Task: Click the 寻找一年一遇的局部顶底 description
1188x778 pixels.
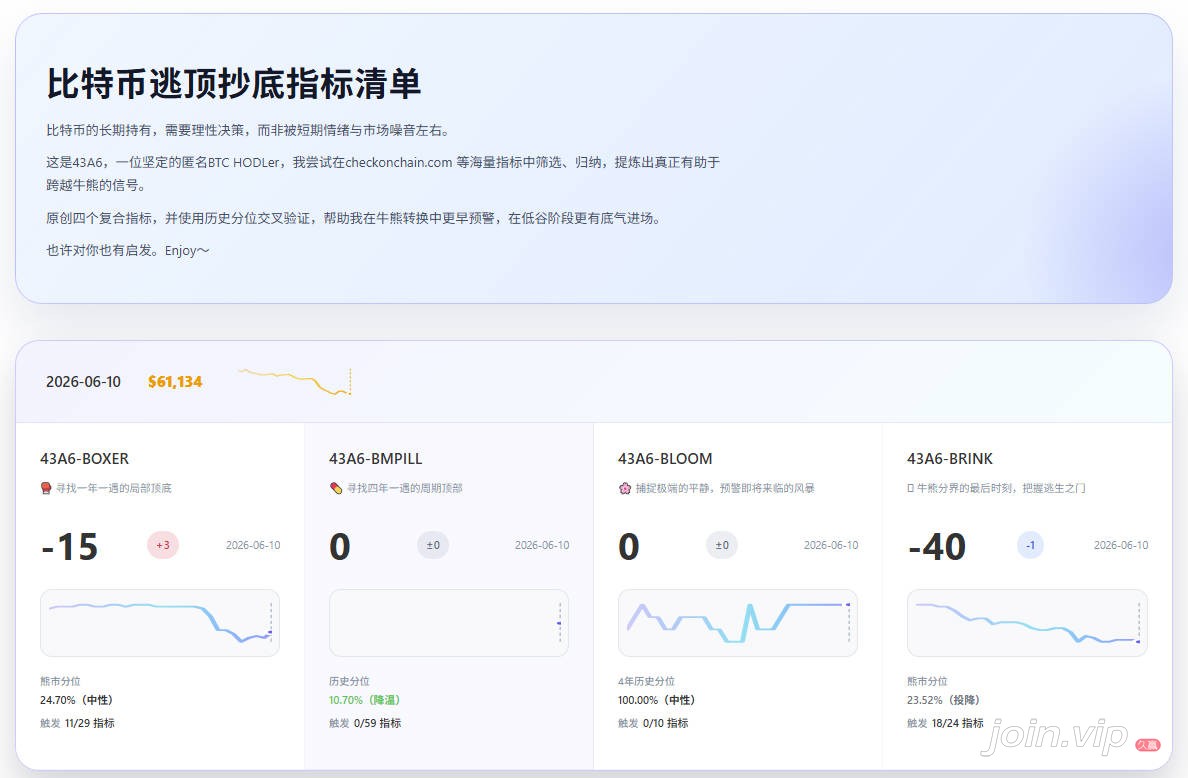Action: click(x=114, y=488)
